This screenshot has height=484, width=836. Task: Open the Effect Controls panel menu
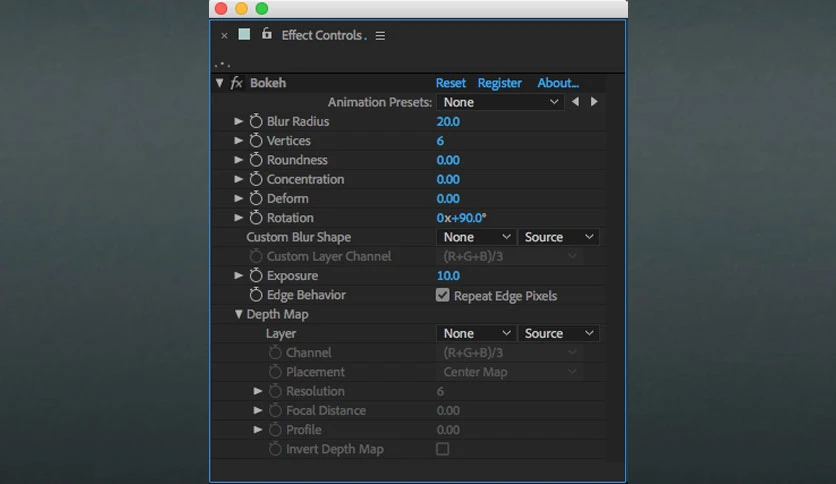pos(380,36)
